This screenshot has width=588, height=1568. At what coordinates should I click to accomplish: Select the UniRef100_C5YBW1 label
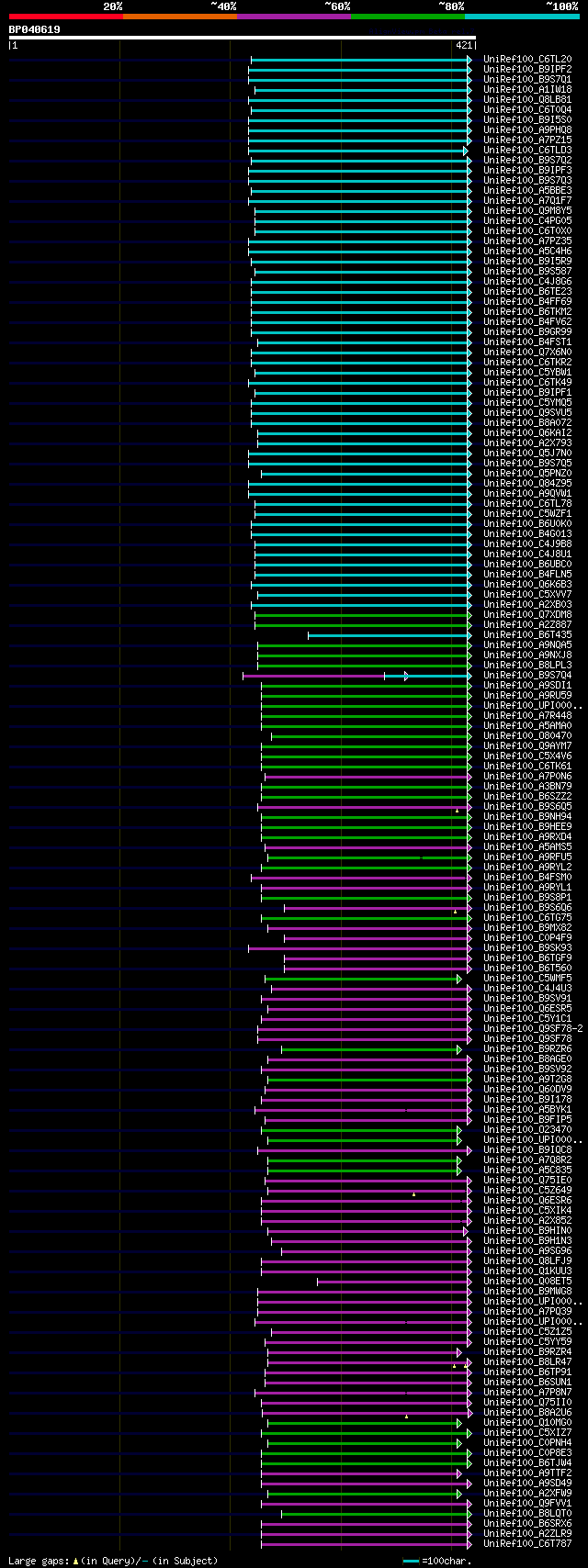527,373
